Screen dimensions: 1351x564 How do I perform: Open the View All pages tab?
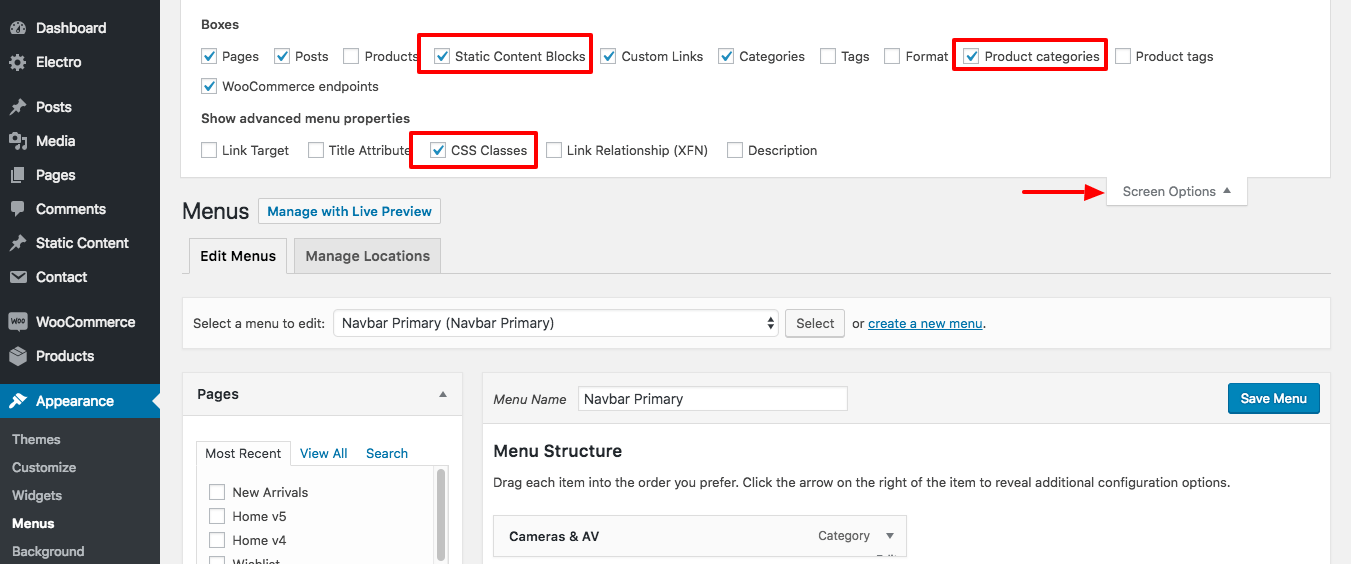point(323,453)
